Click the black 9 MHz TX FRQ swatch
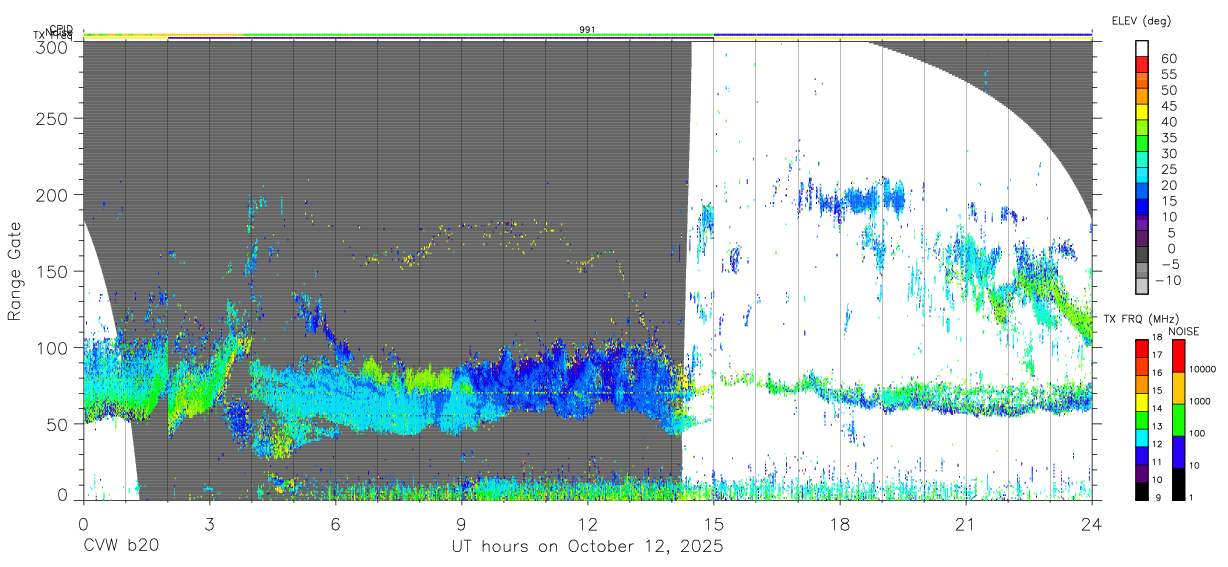The image size is (1228, 567). coord(1142,491)
